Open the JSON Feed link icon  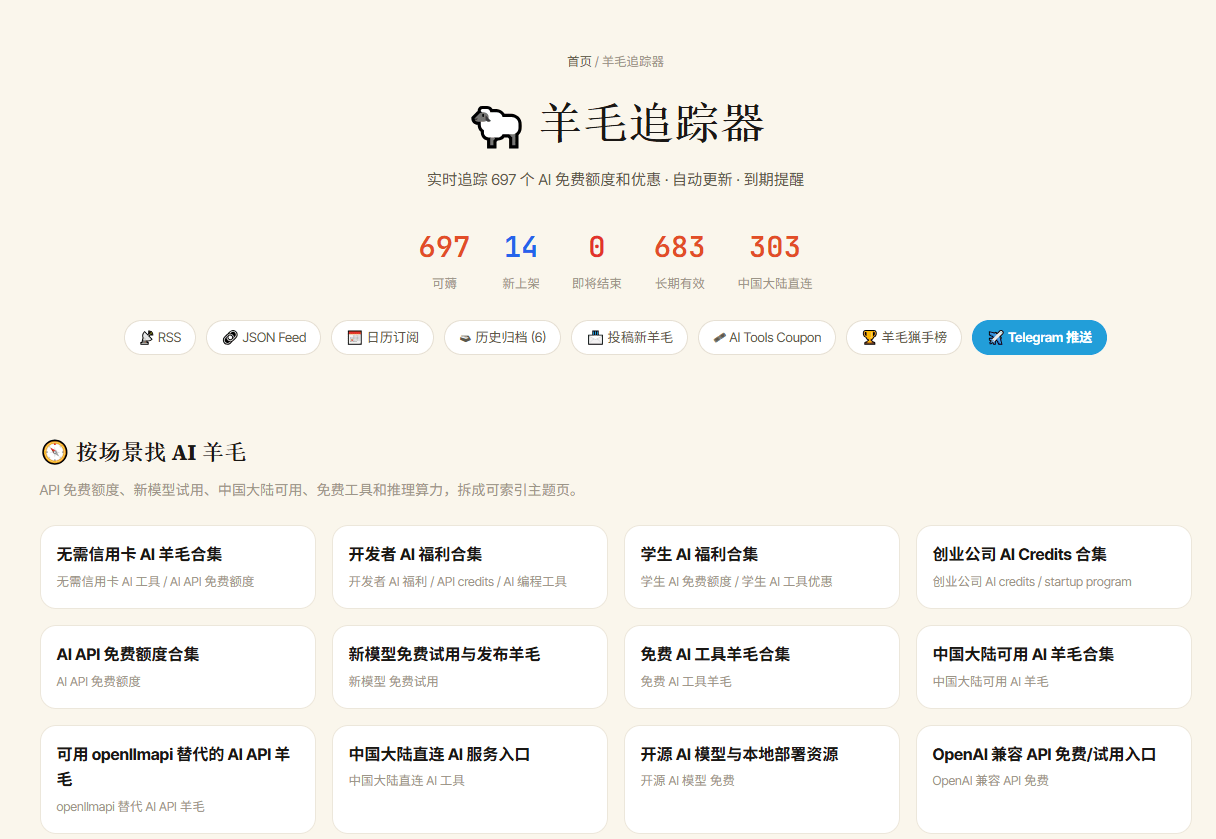(x=230, y=338)
